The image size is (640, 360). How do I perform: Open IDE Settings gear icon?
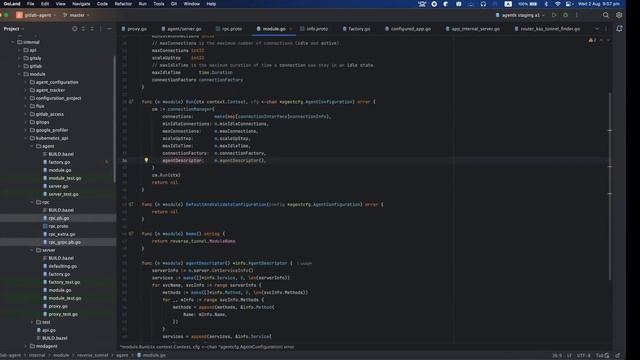(x=619, y=15)
